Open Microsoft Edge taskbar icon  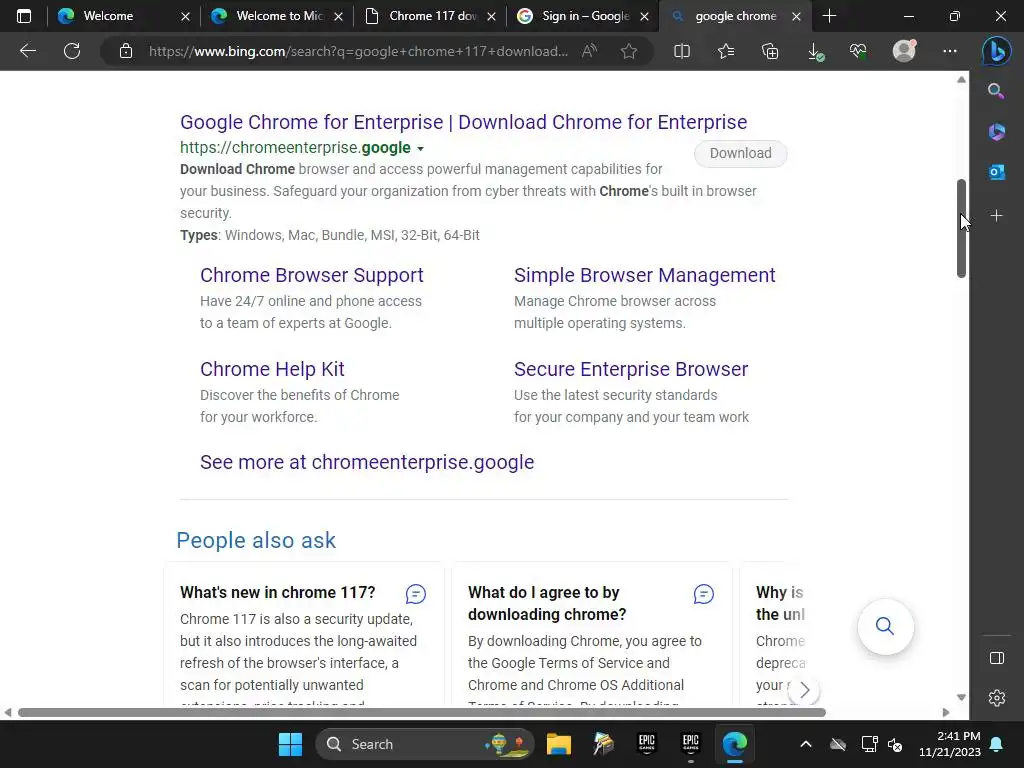[x=735, y=744]
